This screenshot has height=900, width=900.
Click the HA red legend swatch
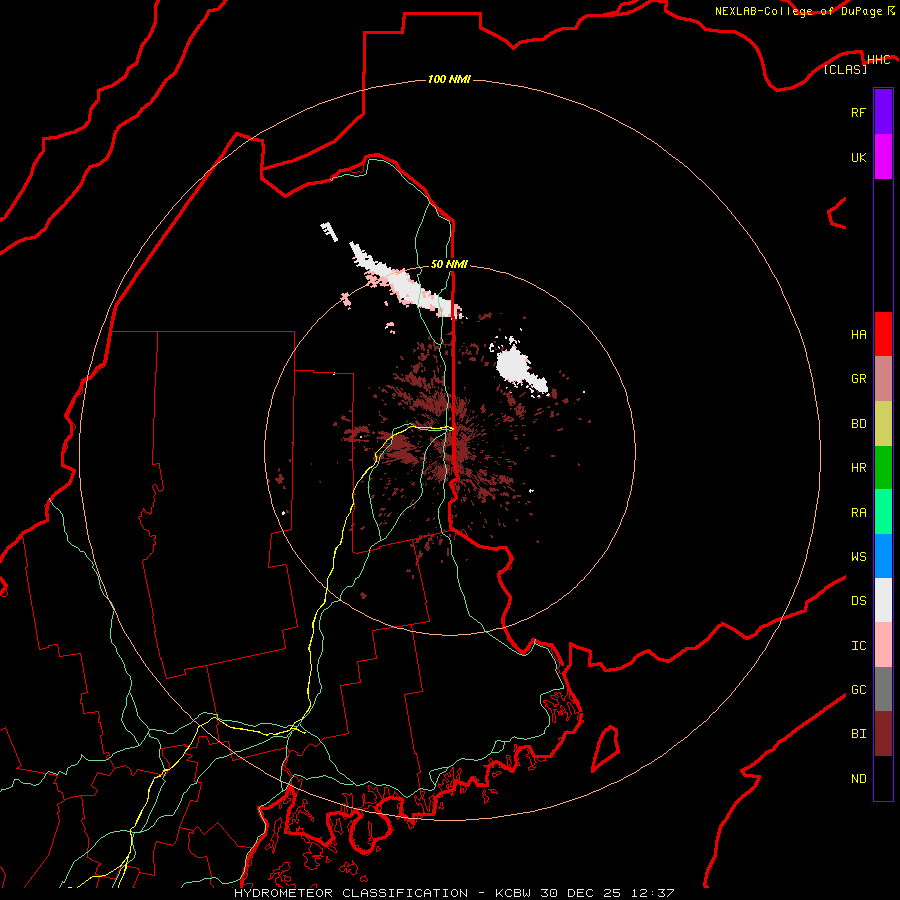pos(883,334)
